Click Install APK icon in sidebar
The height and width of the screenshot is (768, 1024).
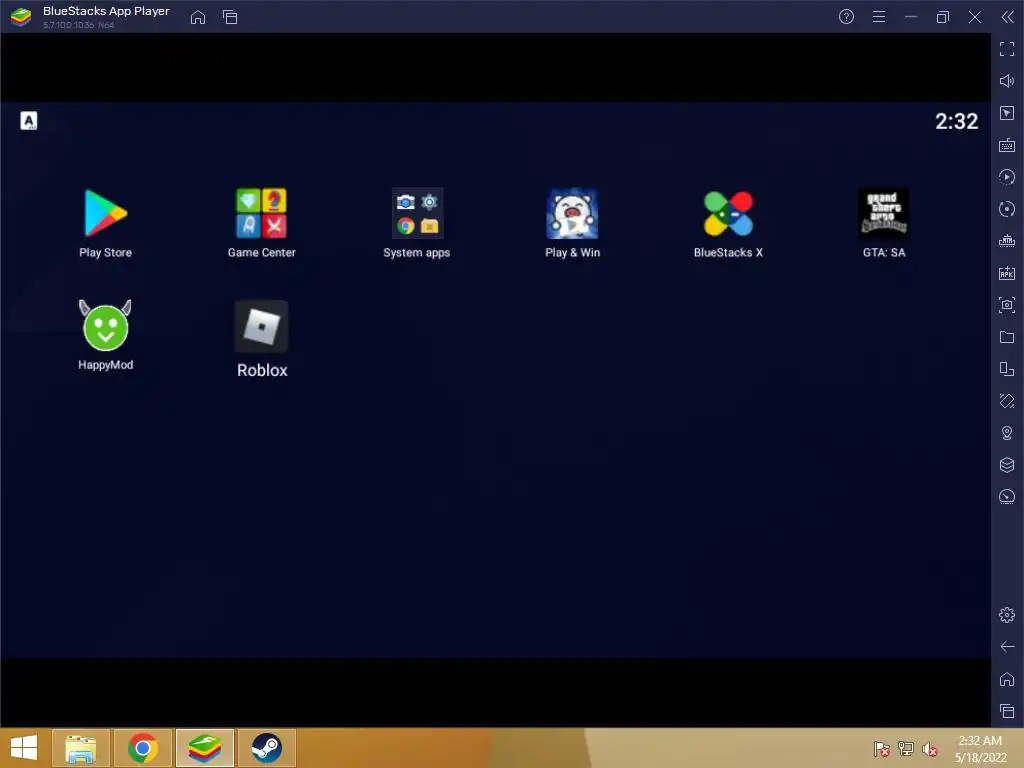[1007, 273]
